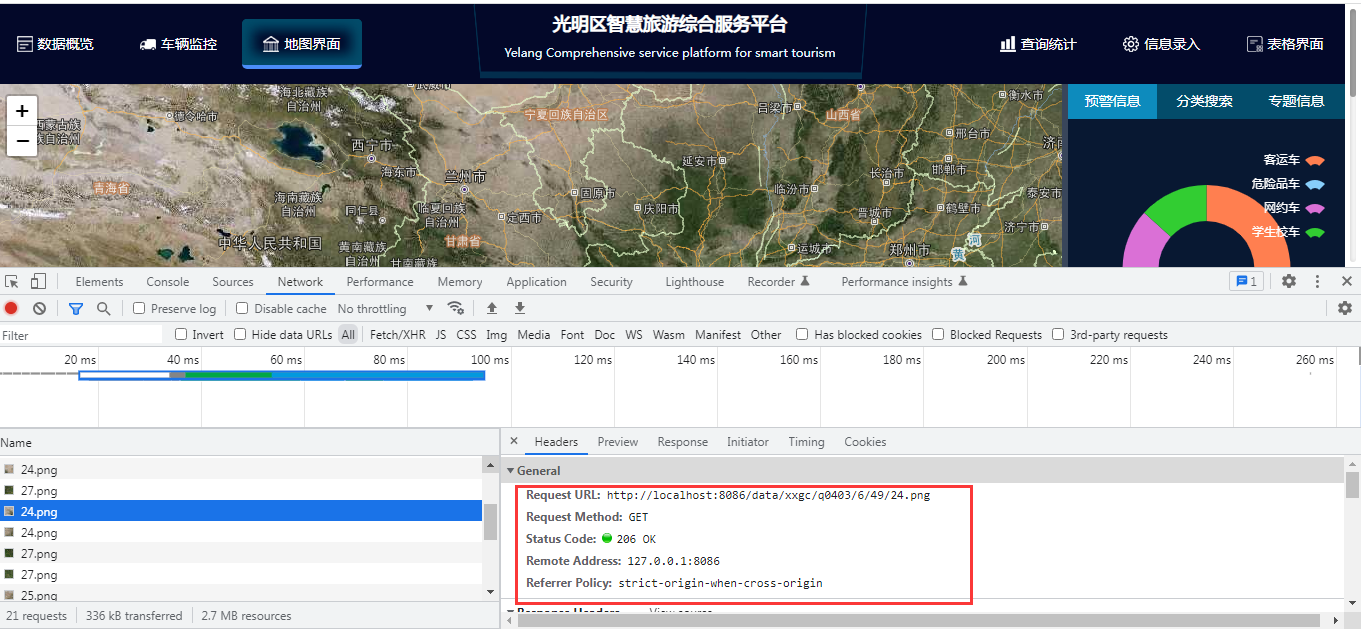Screen dimensions: 1361x629
Task: Open the 查询统计 query statistics page
Action: click(1038, 44)
